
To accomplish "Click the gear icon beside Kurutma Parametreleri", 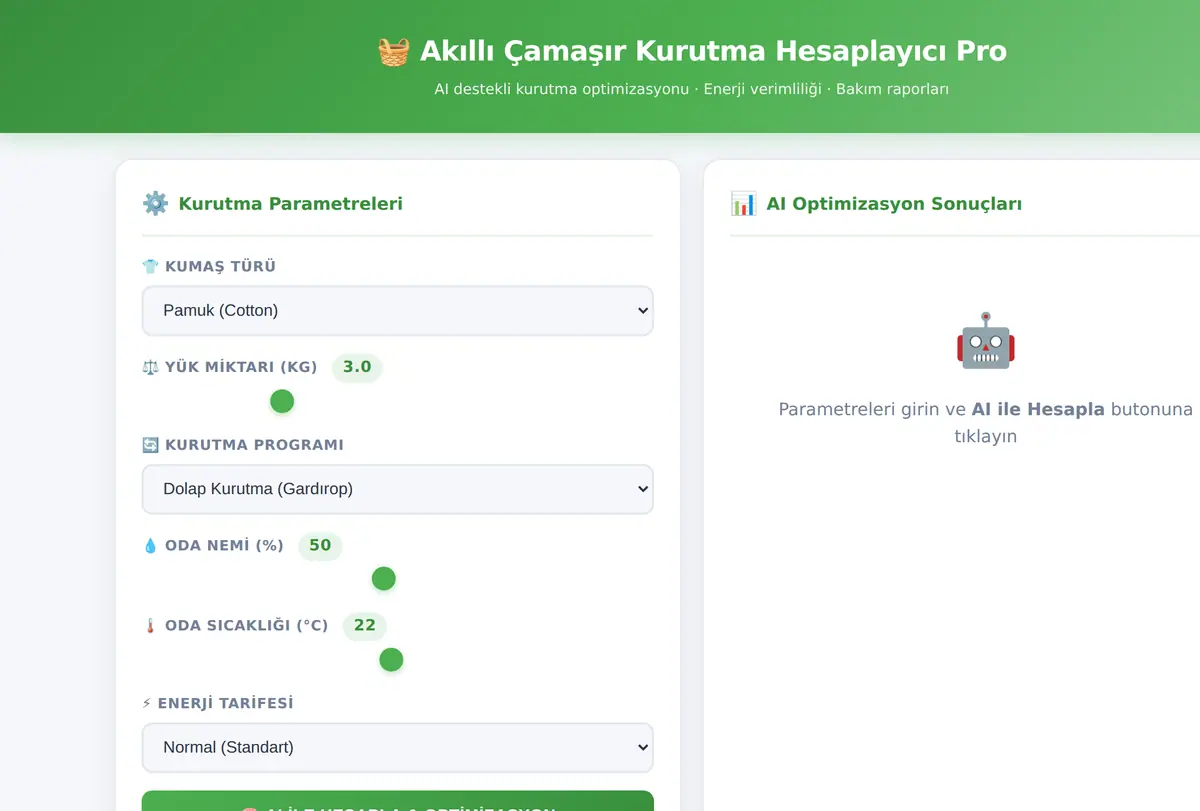I will pos(155,204).
